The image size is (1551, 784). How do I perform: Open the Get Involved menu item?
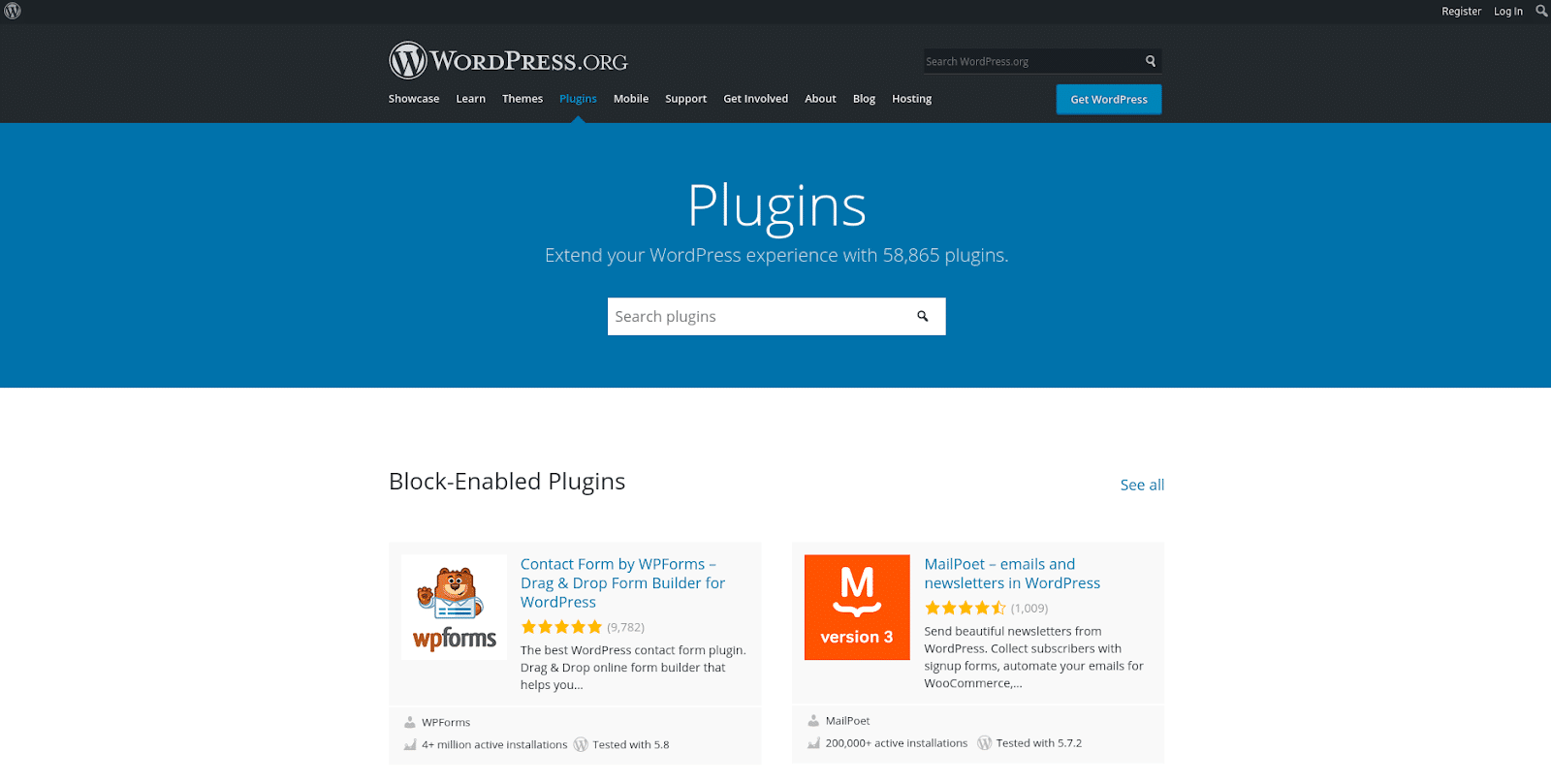click(x=755, y=99)
